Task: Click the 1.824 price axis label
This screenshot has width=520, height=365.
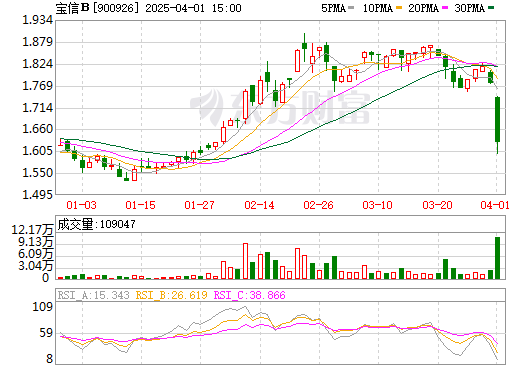Action: [38, 64]
